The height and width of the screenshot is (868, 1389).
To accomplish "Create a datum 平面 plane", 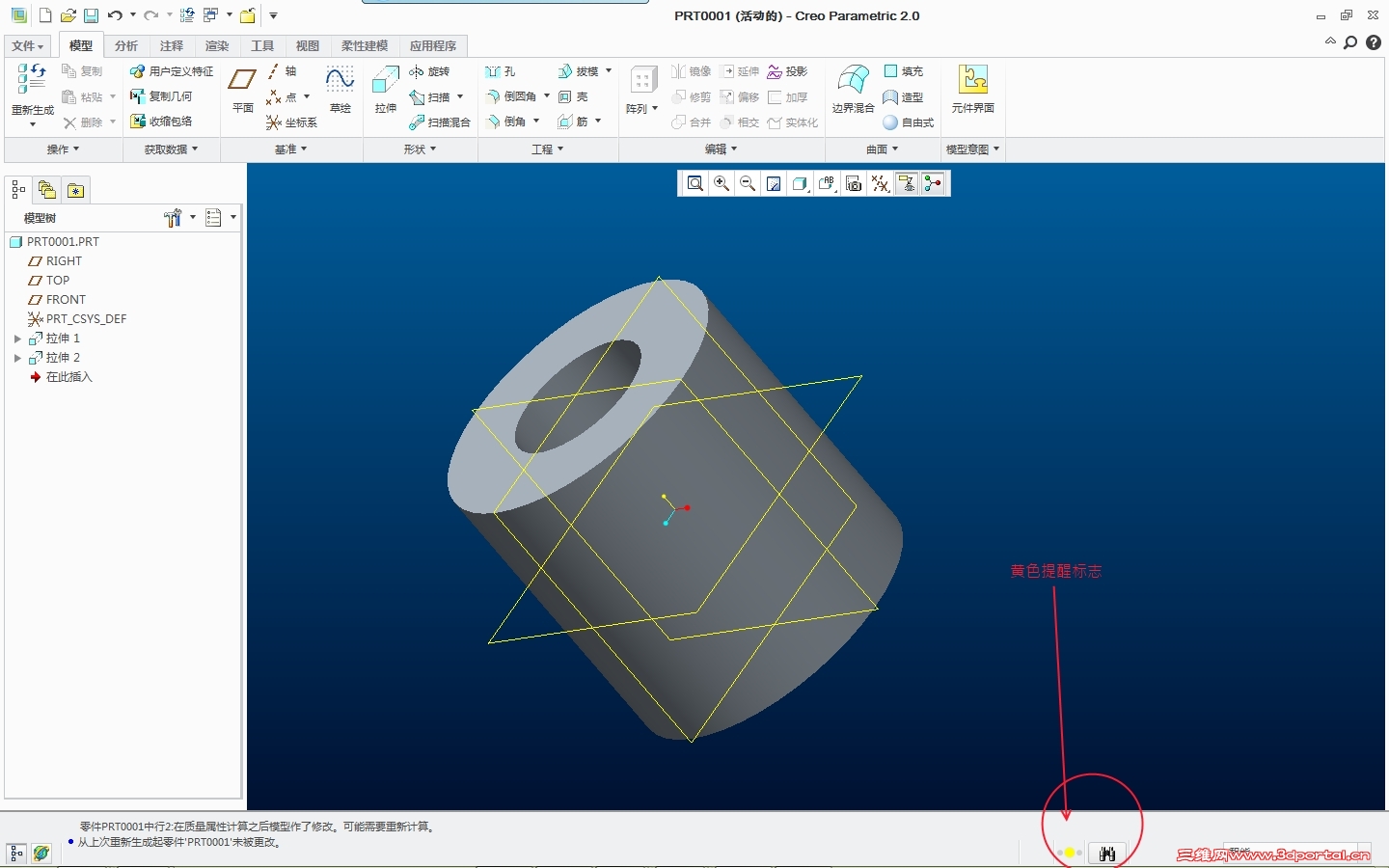I will click(242, 90).
